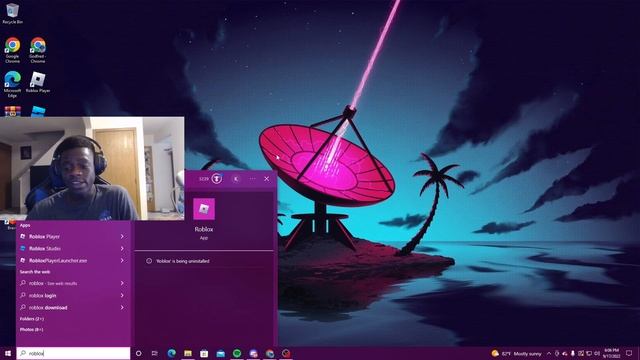Expand arrow for 'roblox' web results
This screenshot has height=360, width=640.
click(x=122, y=283)
